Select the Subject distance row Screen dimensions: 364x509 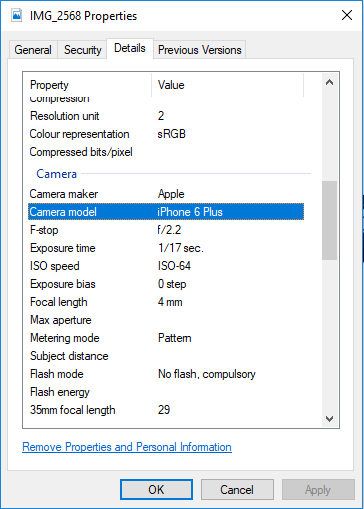(166, 356)
